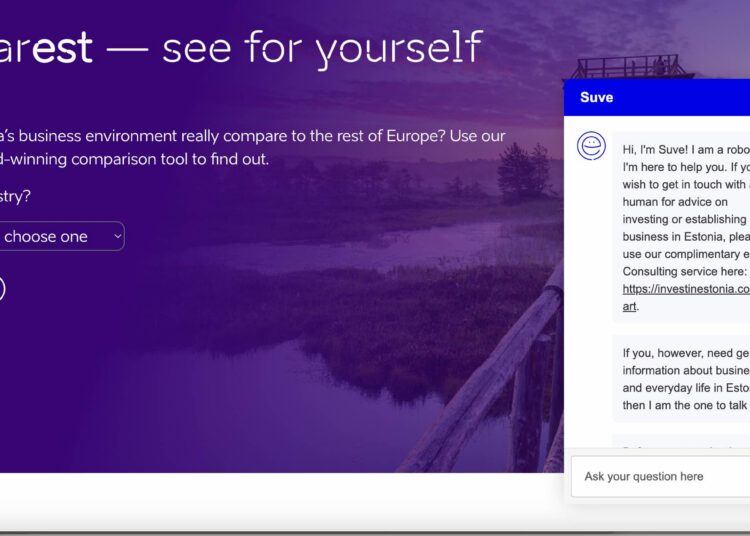Click the Suve chat header title

[x=596, y=97]
